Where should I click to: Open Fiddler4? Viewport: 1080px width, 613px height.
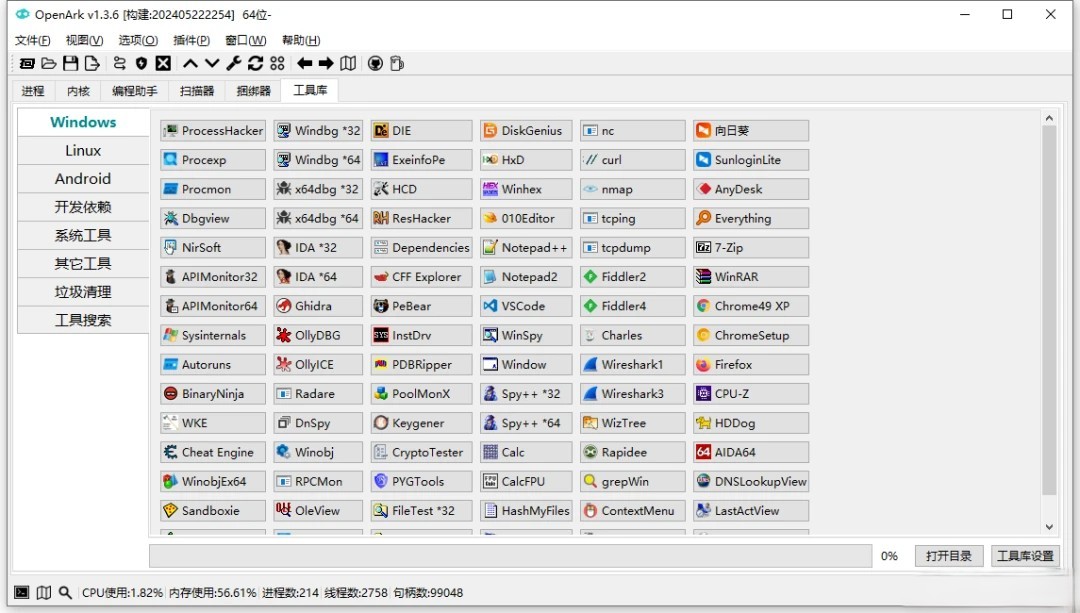coord(633,306)
